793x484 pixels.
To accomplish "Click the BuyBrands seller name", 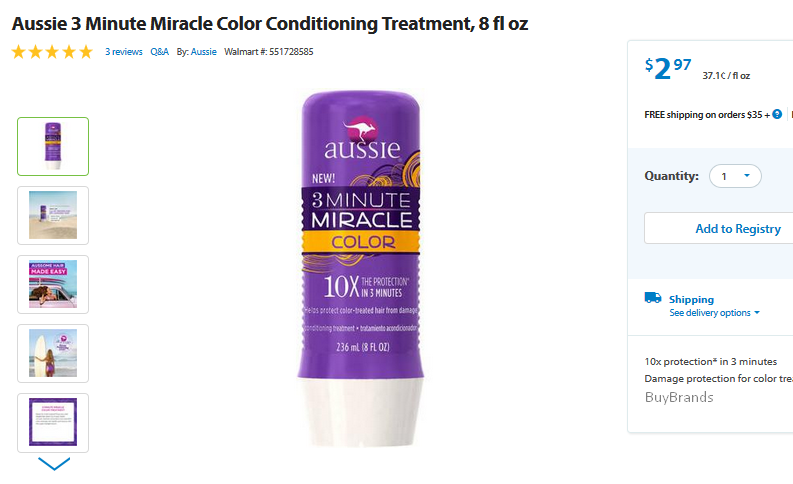I will tap(679, 398).
